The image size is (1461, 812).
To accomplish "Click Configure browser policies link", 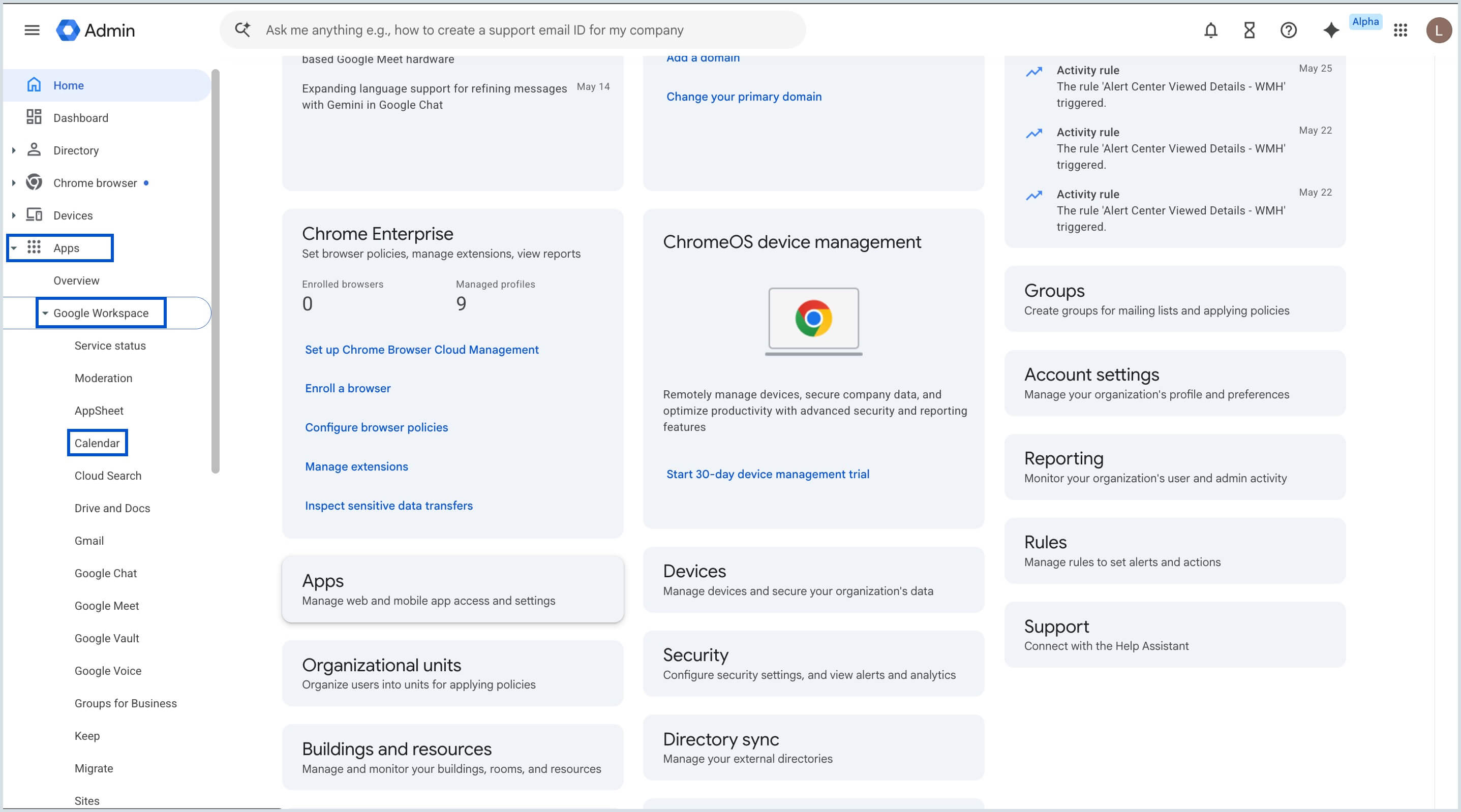I will coord(376,427).
